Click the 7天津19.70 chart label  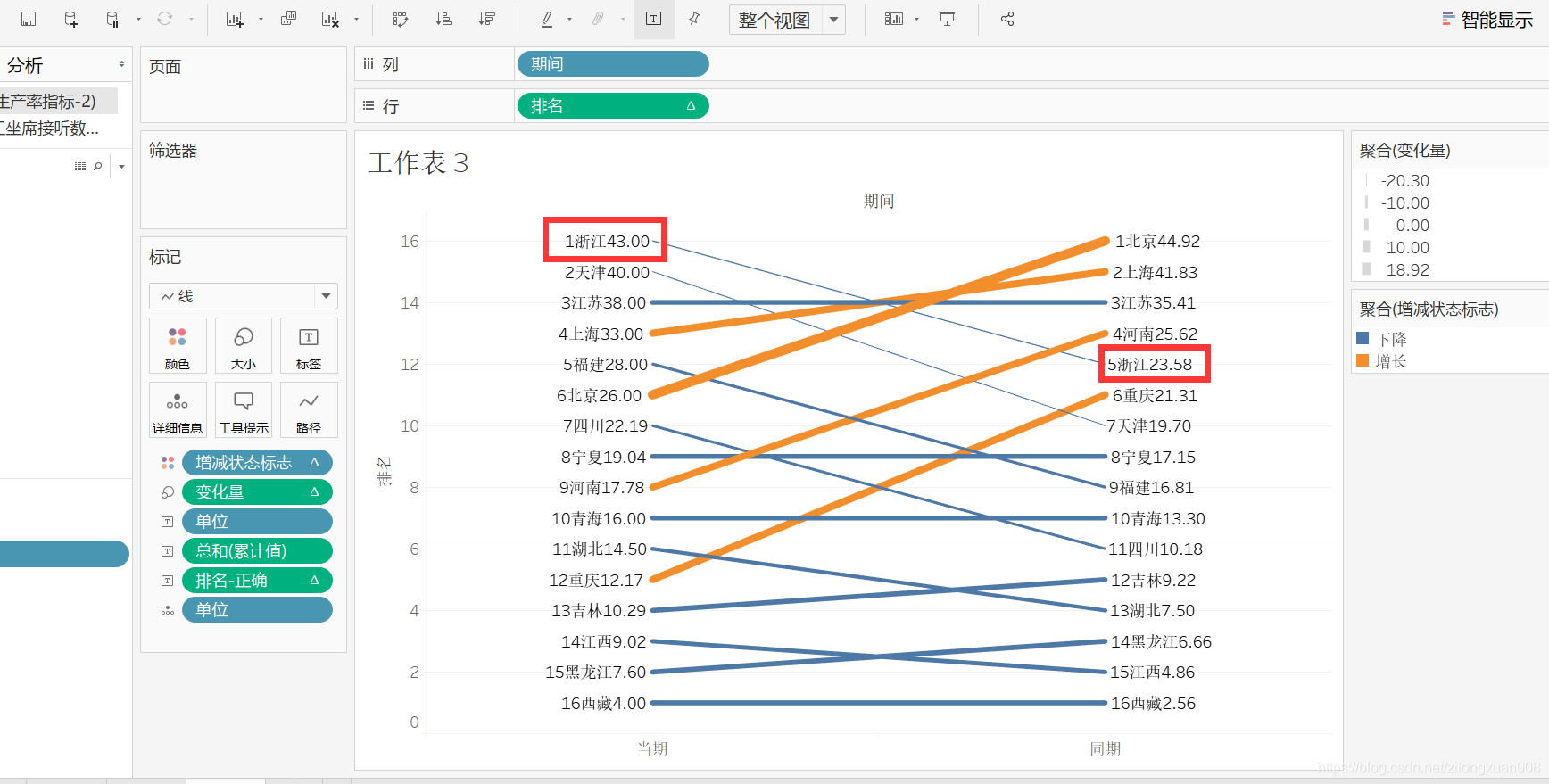1149,426
